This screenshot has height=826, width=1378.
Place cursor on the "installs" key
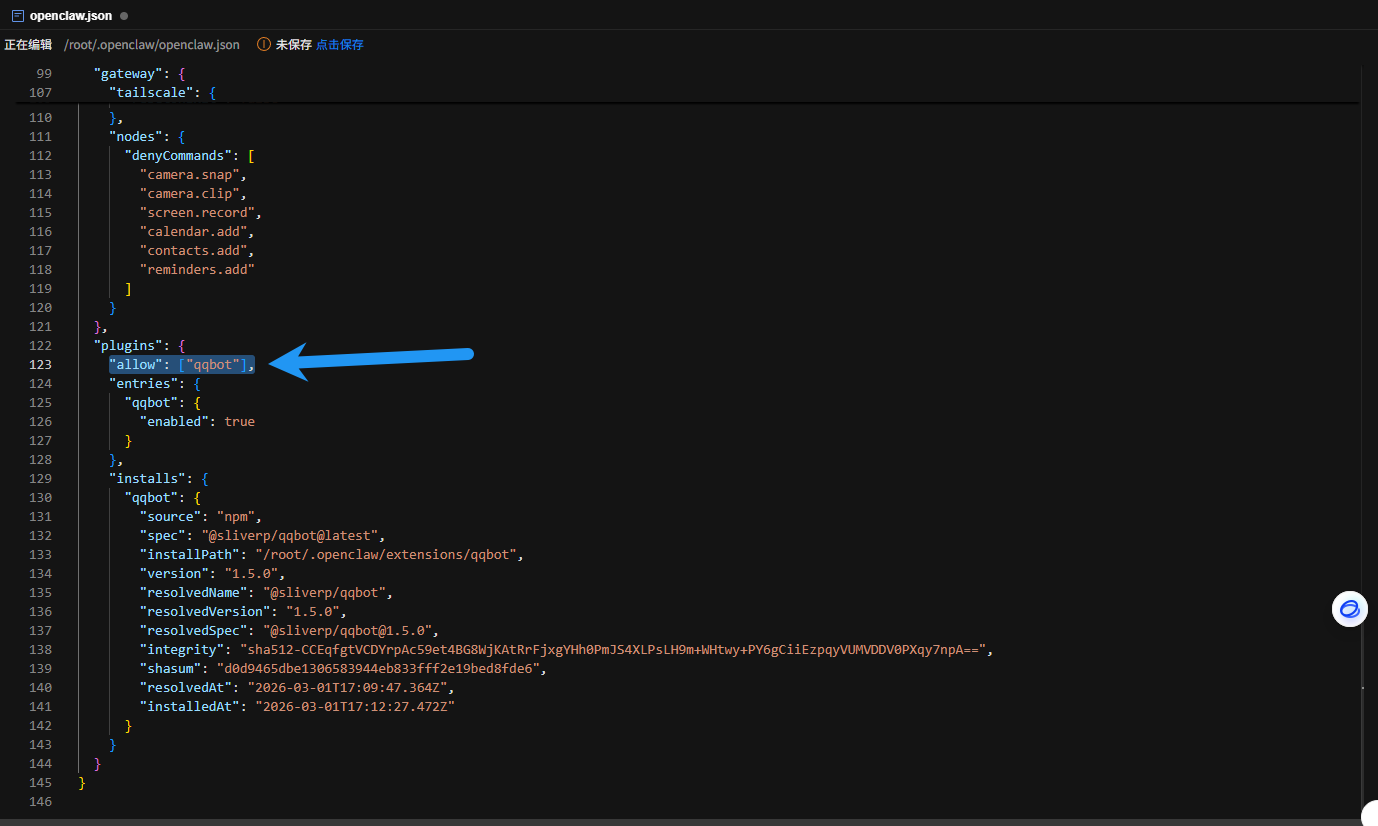[x=147, y=479]
